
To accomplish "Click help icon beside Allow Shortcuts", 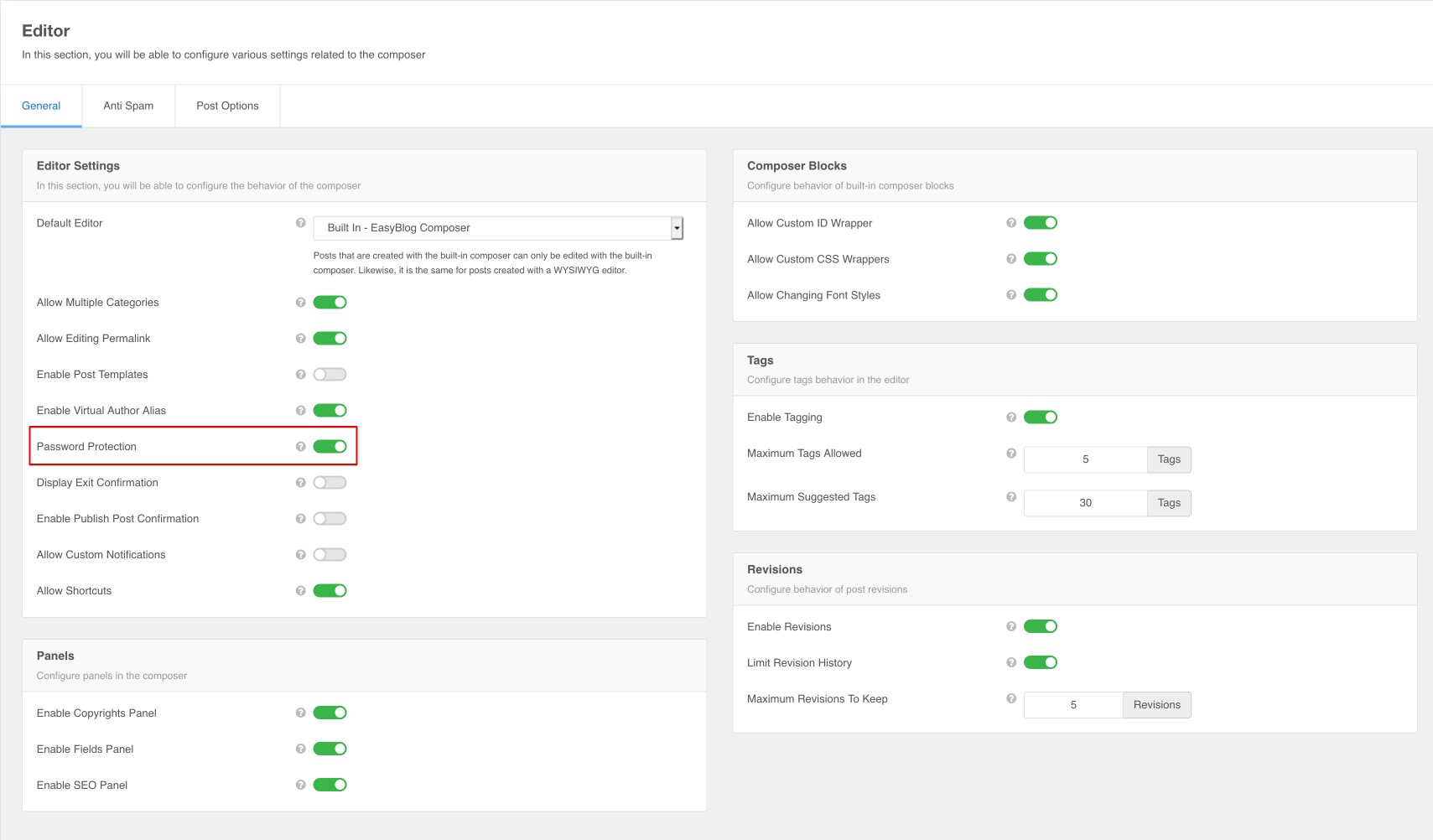I will (300, 591).
